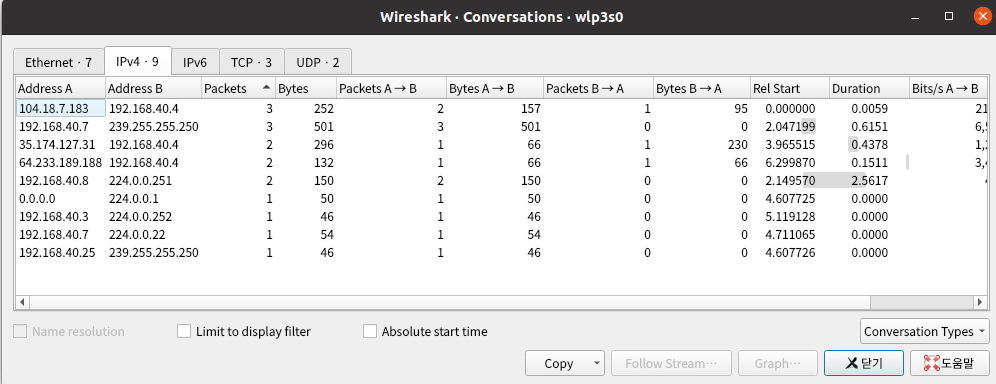Enable the Absolute start time checkbox
The image size is (996, 384).
(370, 331)
